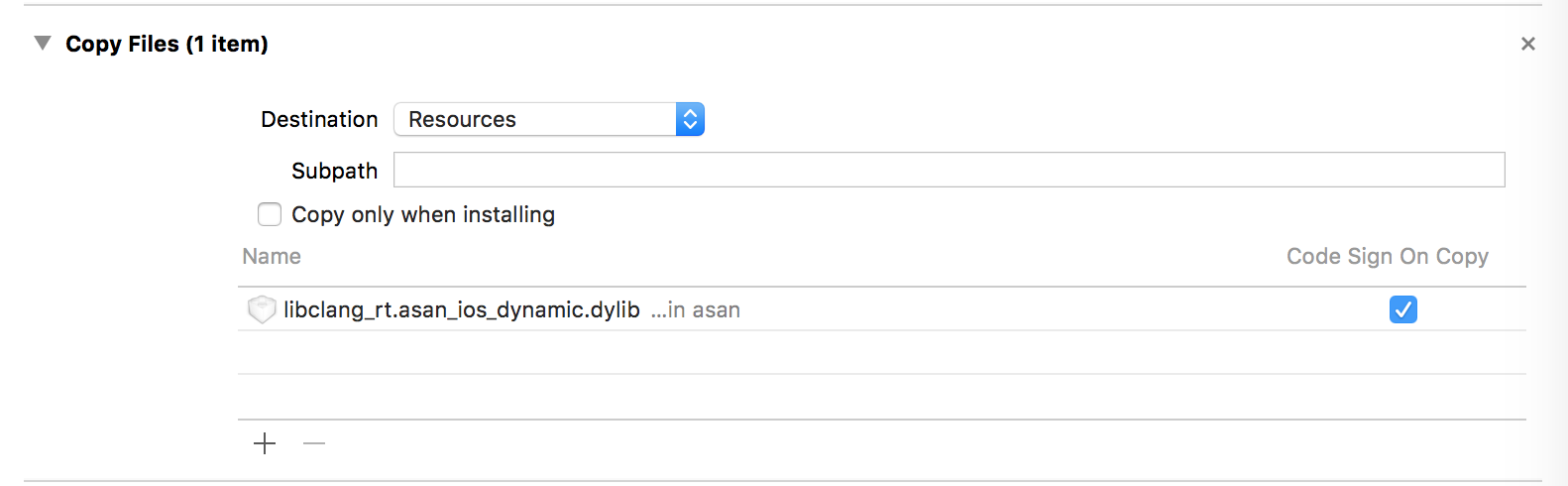Click the Destination label
The height and width of the screenshot is (486, 1568).
pyautogui.click(x=319, y=119)
